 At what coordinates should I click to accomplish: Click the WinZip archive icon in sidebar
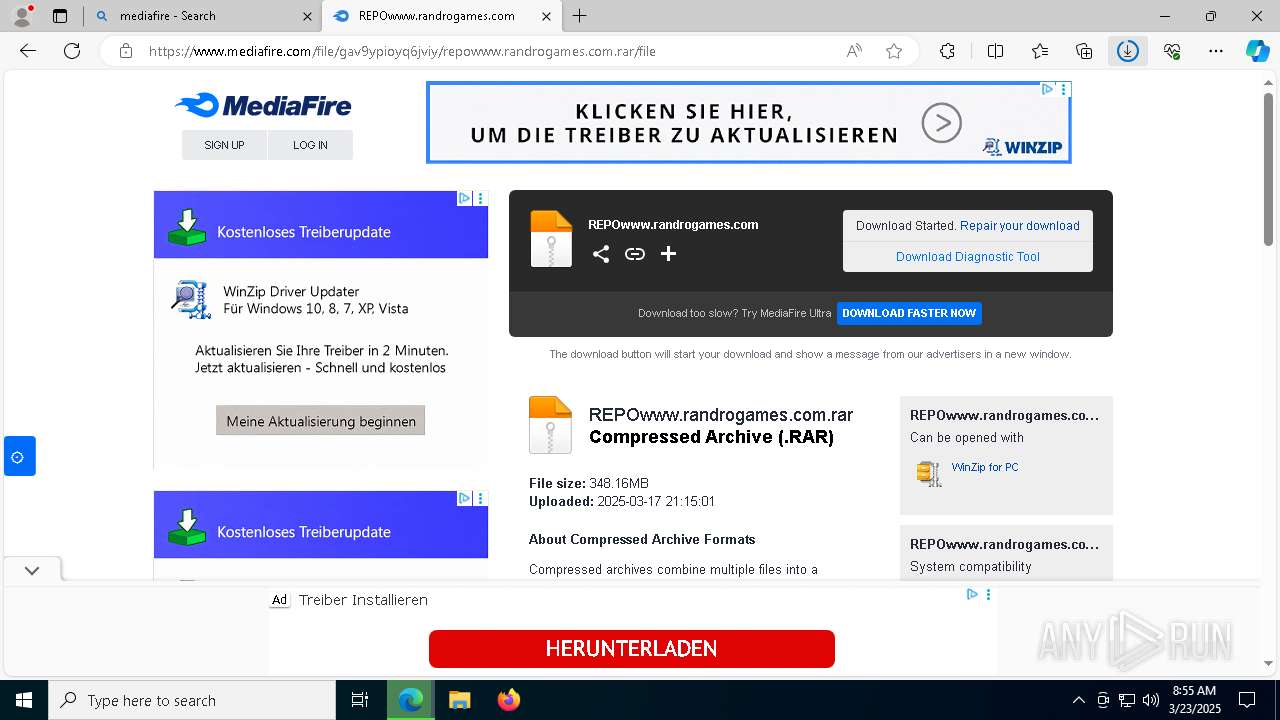pyautogui.click(x=929, y=473)
